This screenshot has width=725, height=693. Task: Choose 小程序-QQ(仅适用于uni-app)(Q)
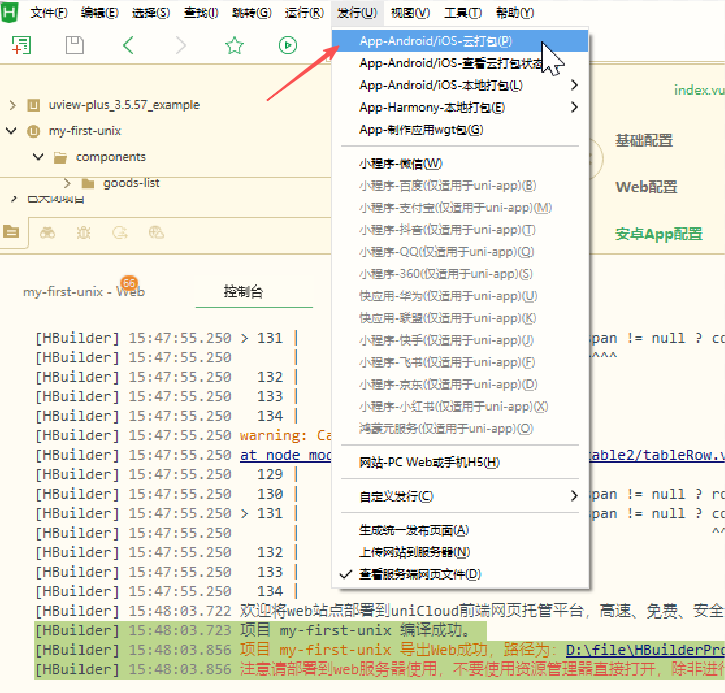click(x=460, y=252)
